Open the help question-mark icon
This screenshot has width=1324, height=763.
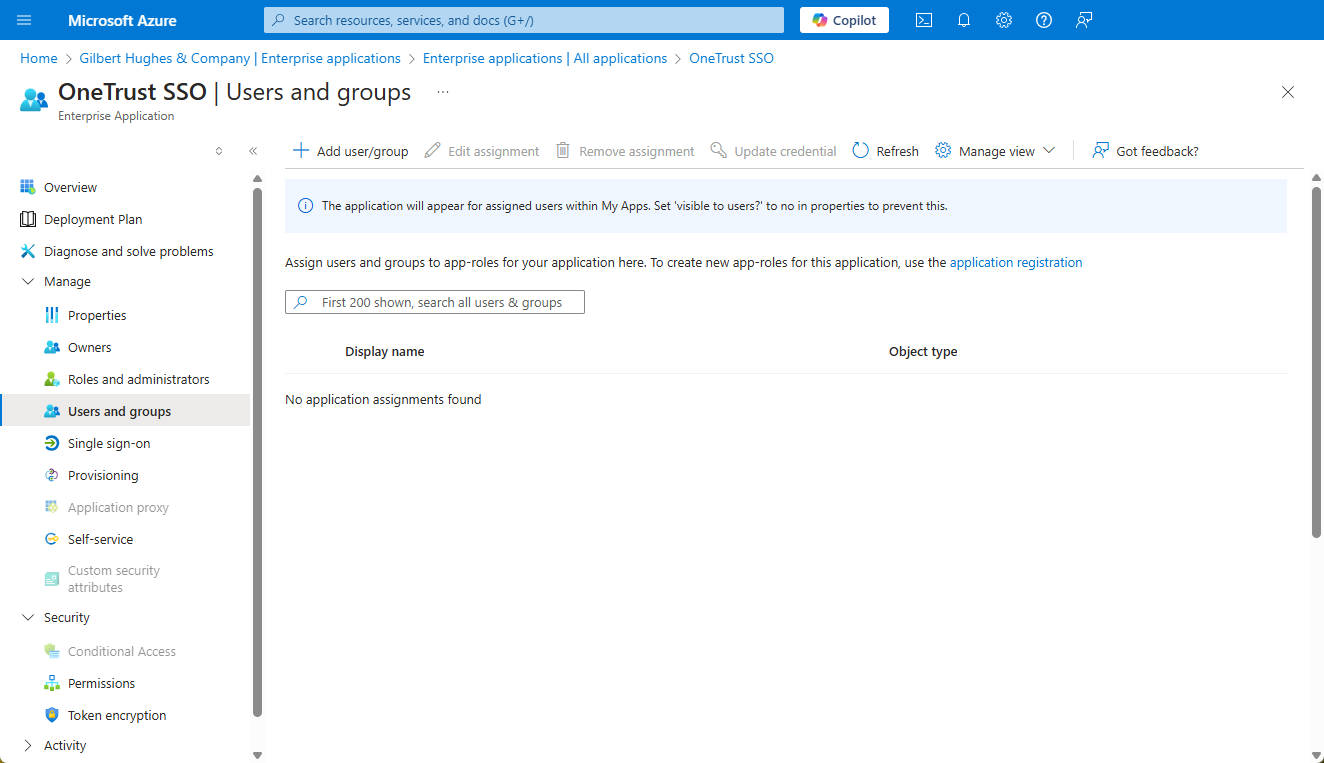[x=1044, y=20]
